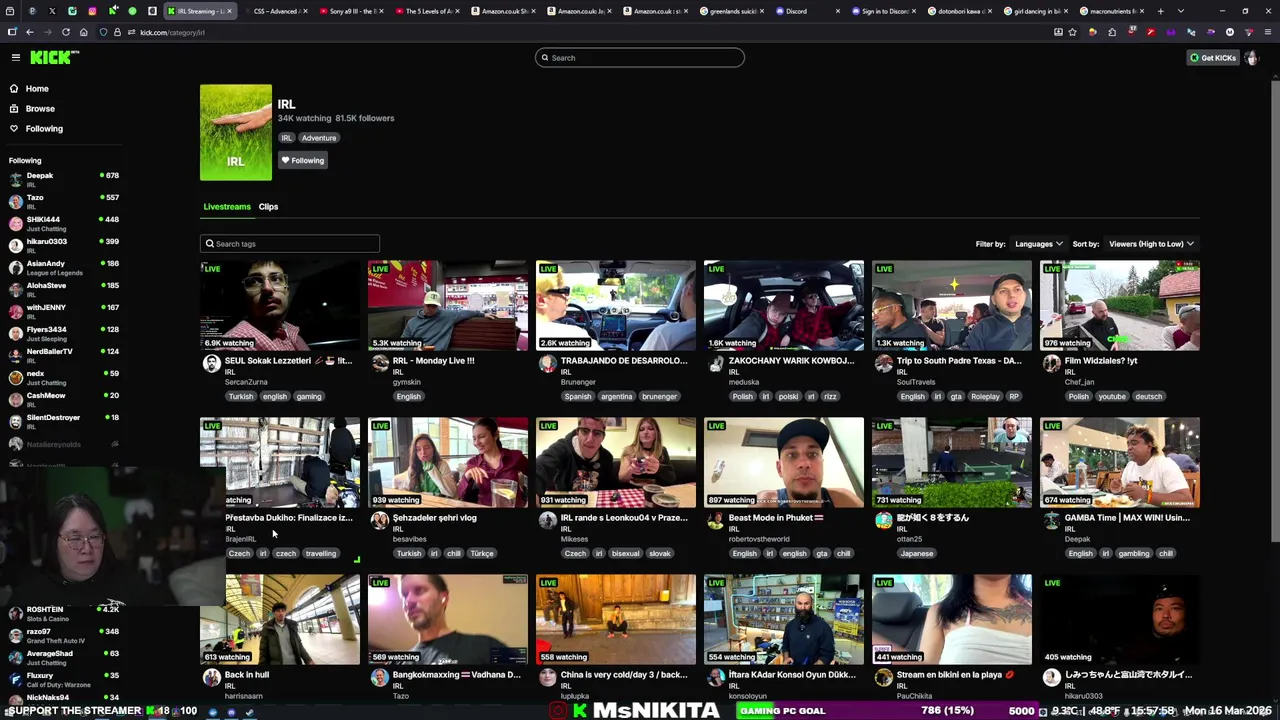Click SoulTravels channel avatar
The image size is (1280, 720).
click(x=883, y=364)
